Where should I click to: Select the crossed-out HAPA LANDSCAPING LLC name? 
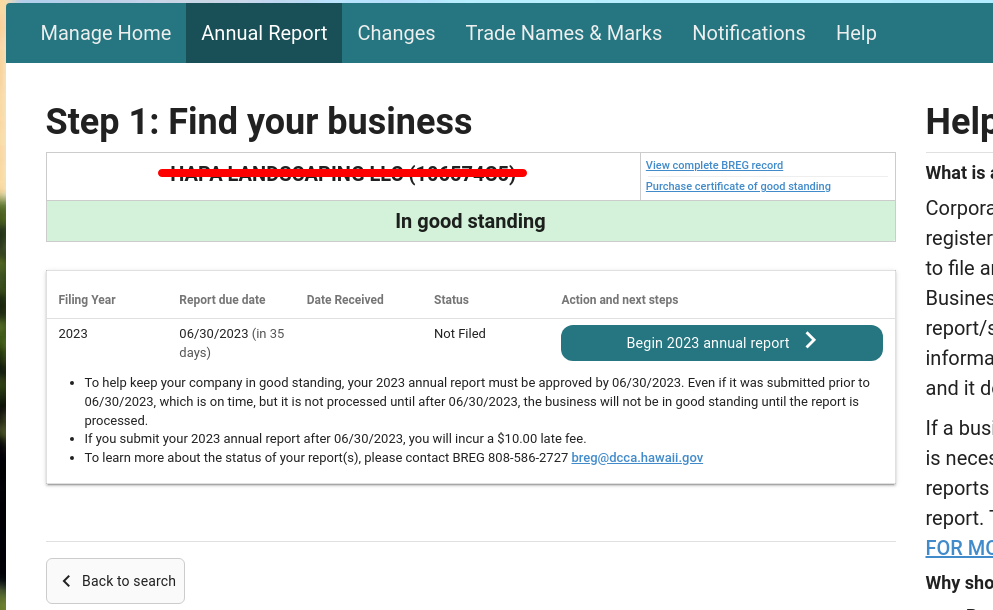click(x=343, y=172)
